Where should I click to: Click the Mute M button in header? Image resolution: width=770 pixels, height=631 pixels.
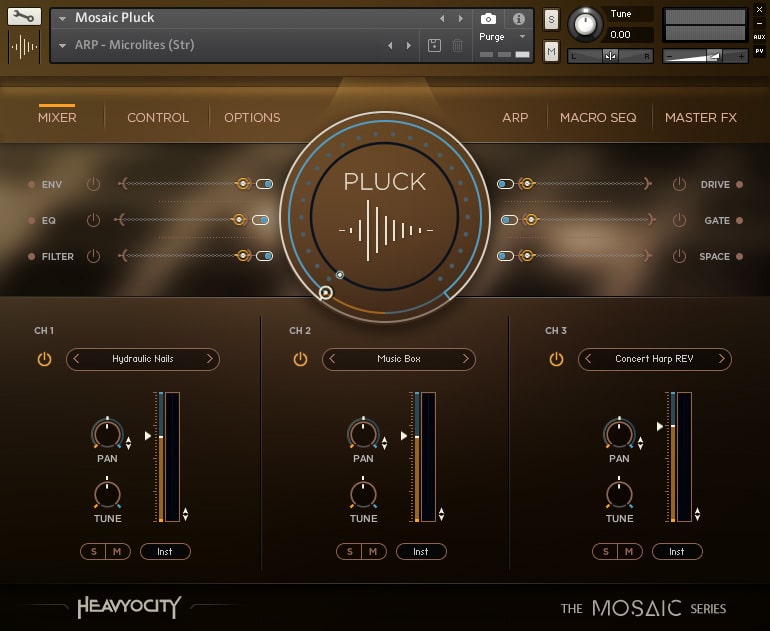coord(551,51)
